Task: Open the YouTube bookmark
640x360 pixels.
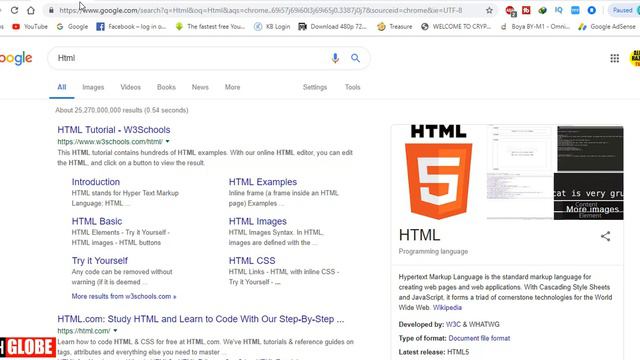Action: pyautogui.click(x=30, y=27)
